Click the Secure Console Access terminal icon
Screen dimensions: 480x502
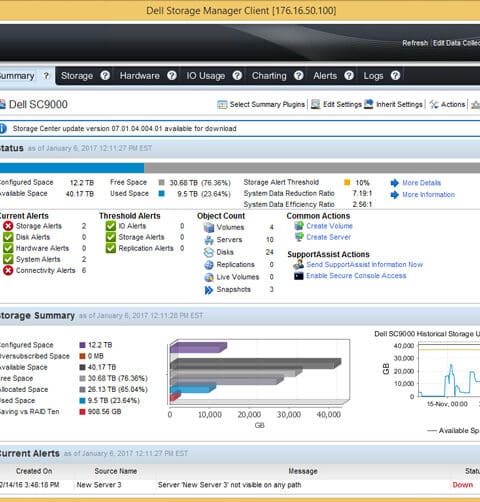pos(299,276)
